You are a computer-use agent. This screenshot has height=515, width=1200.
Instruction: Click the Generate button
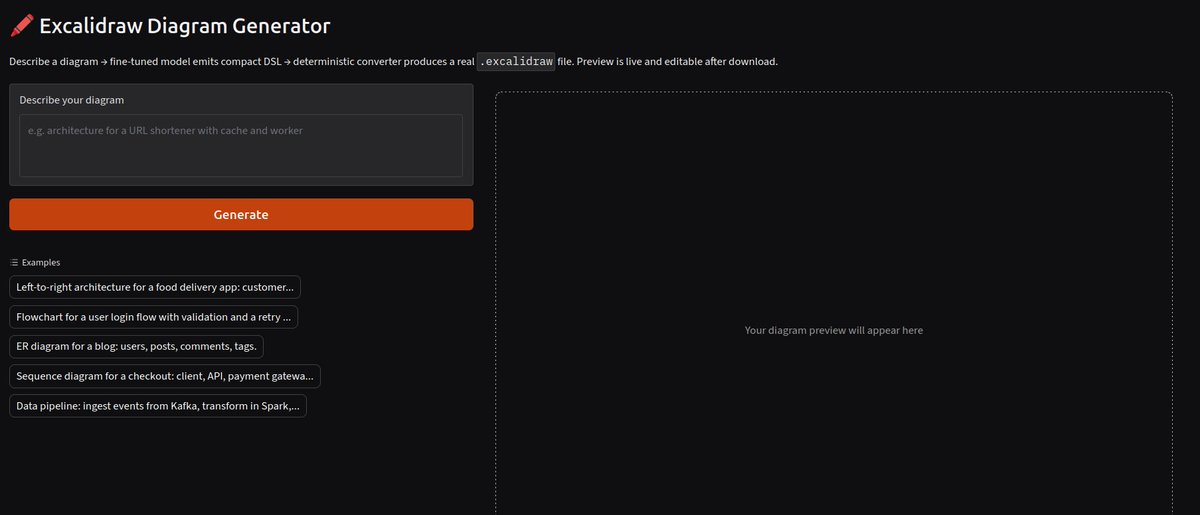pos(241,214)
